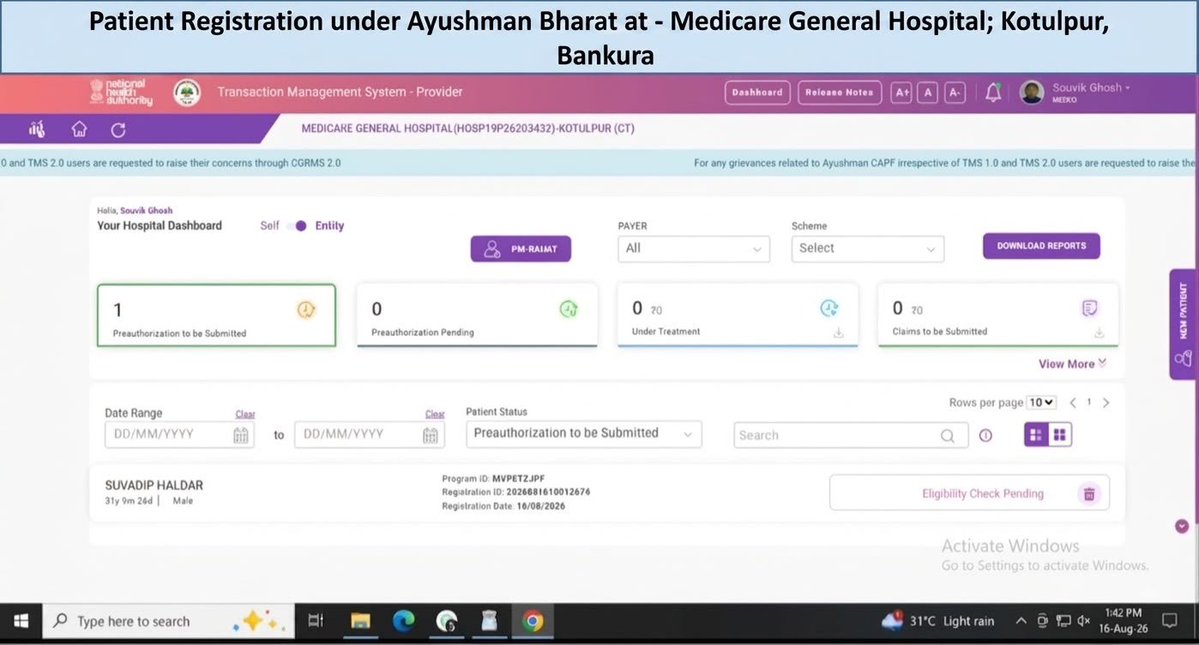Click the end date DD/MM/YYYY field
This screenshot has width=1199, height=645.
tap(369, 434)
